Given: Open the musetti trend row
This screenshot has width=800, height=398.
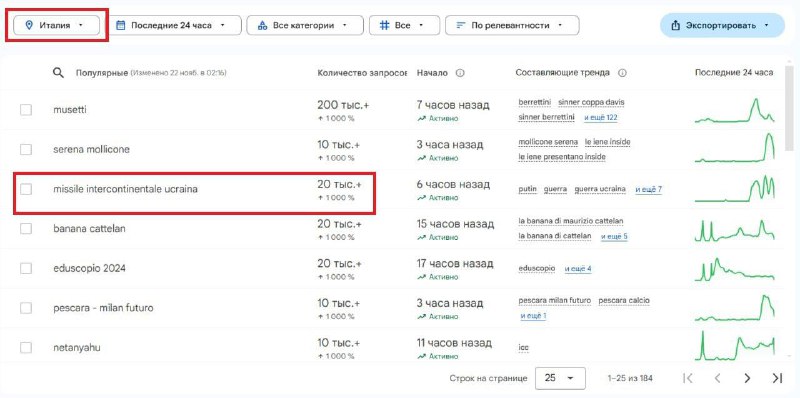Looking at the screenshot, I should coord(70,110).
